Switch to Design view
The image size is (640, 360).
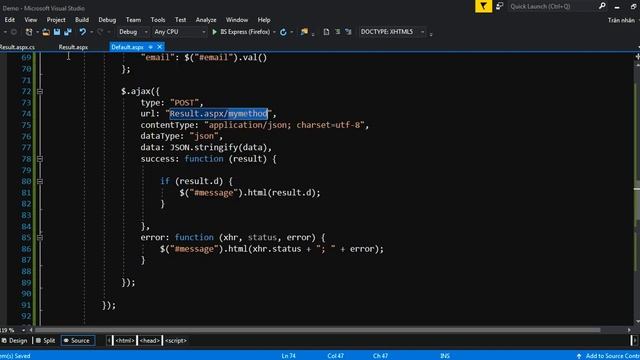pos(14,340)
